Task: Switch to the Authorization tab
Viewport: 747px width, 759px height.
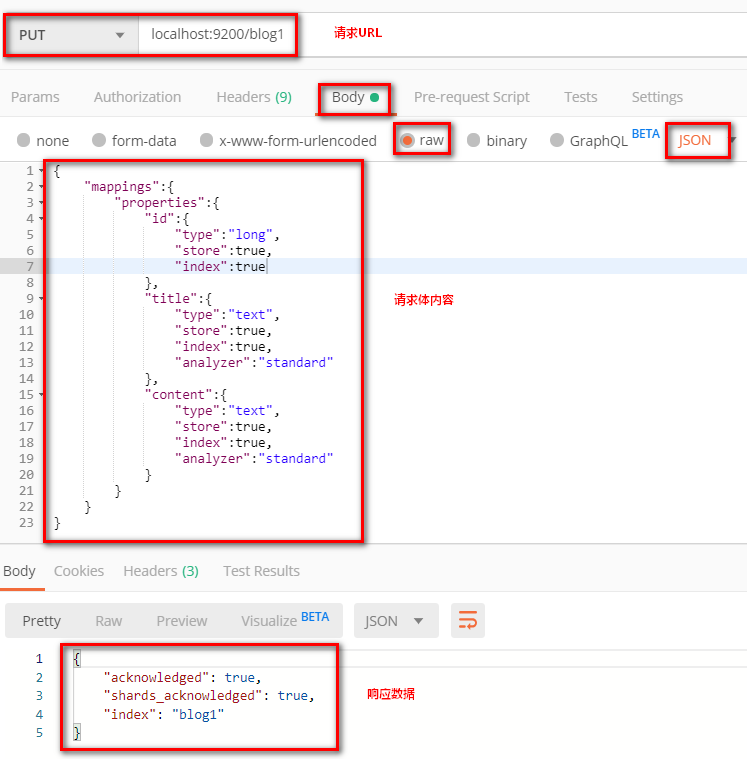Action: (x=137, y=97)
